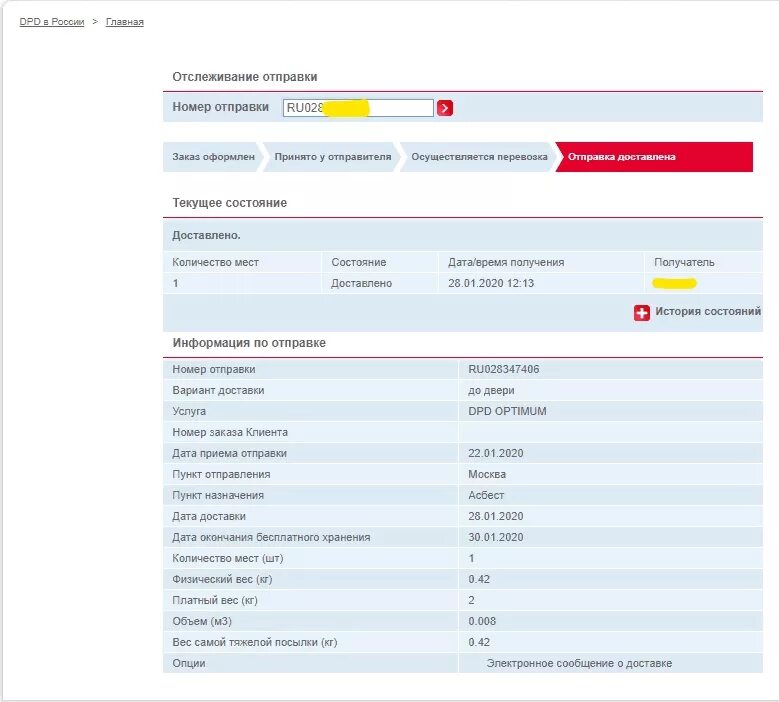Screen dimensions: 780x702
Task: Click the 'Текущее состояние' heading
Action: (229, 203)
